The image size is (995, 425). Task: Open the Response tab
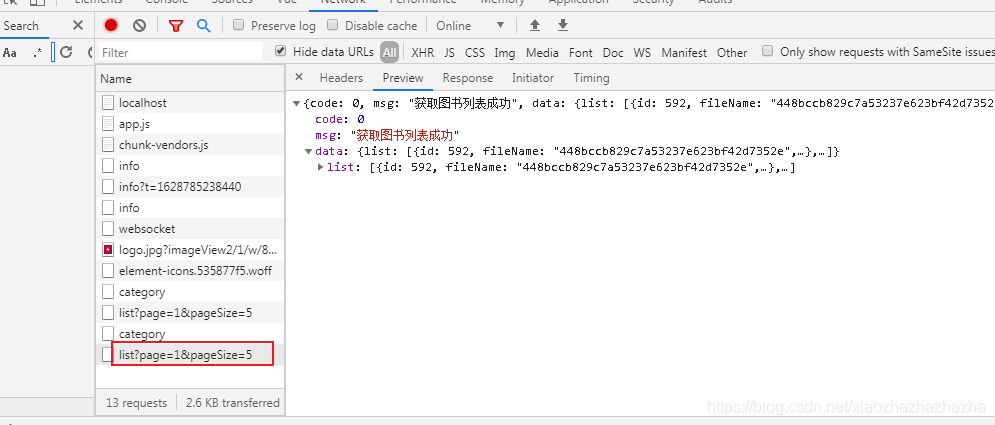(468, 78)
